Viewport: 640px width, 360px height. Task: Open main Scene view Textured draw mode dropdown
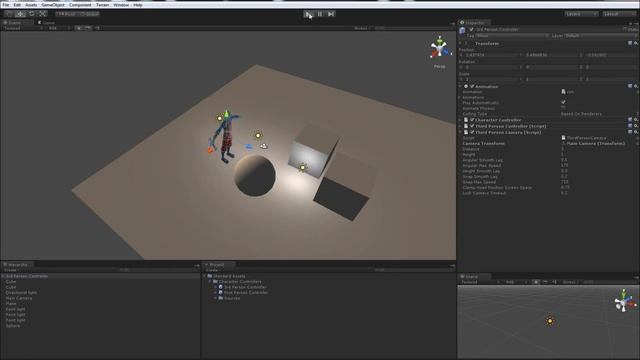pos(22,28)
